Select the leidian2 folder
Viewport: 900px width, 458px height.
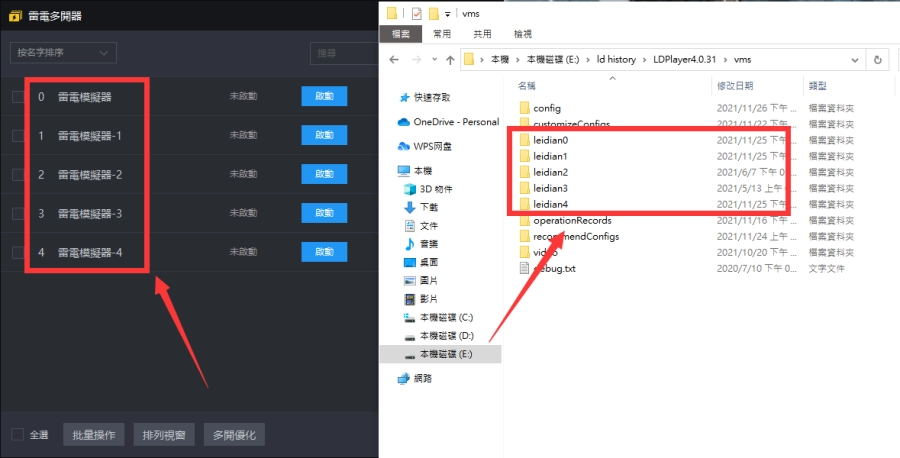(x=544, y=172)
